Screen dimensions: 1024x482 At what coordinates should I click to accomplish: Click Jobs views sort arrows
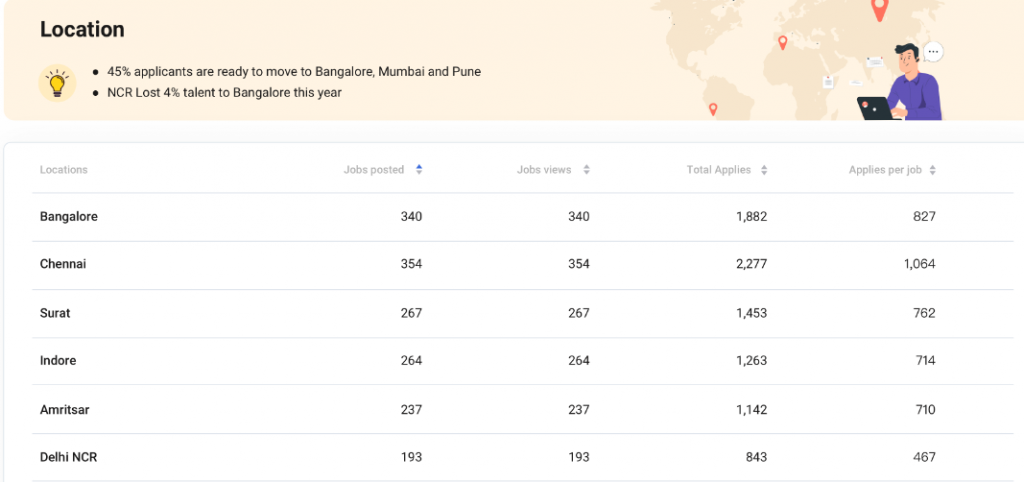coord(586,170)
